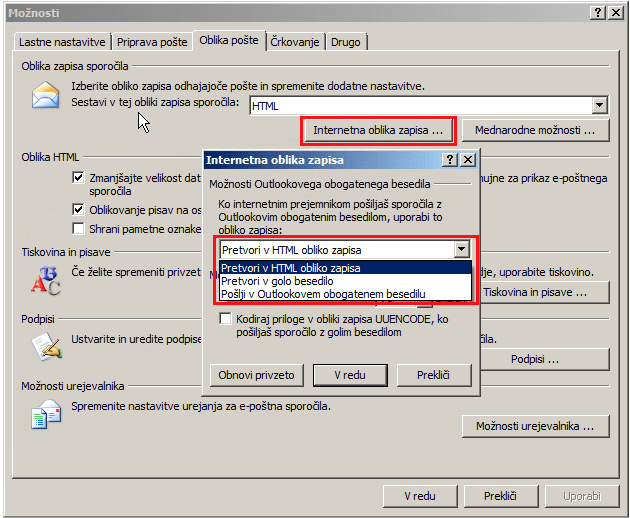Toggle Zmanjšajte velikost message size checkbox
630x518 pixels.
[79, 177]
